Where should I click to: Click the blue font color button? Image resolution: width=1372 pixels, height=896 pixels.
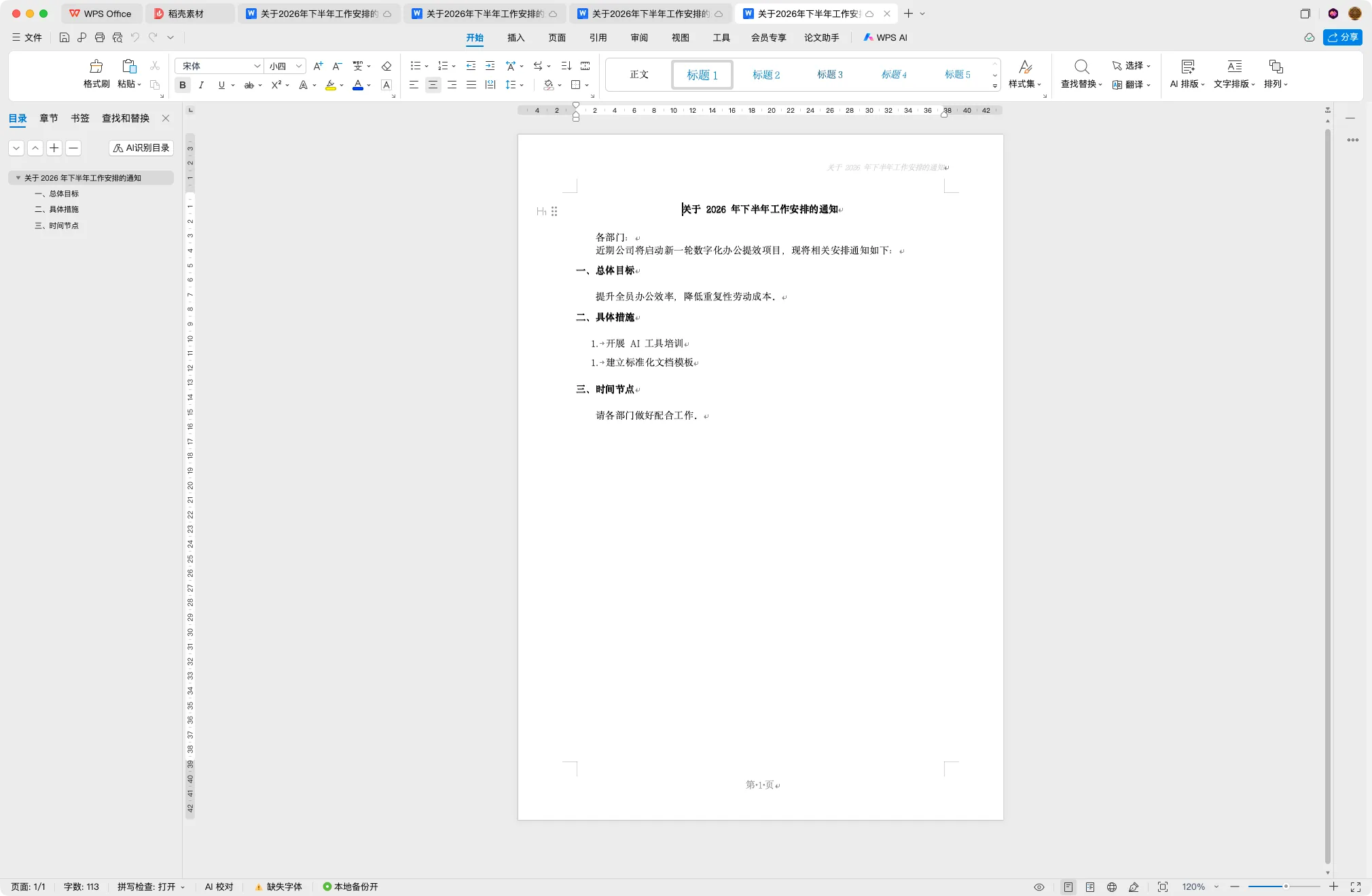pos(358,85)
